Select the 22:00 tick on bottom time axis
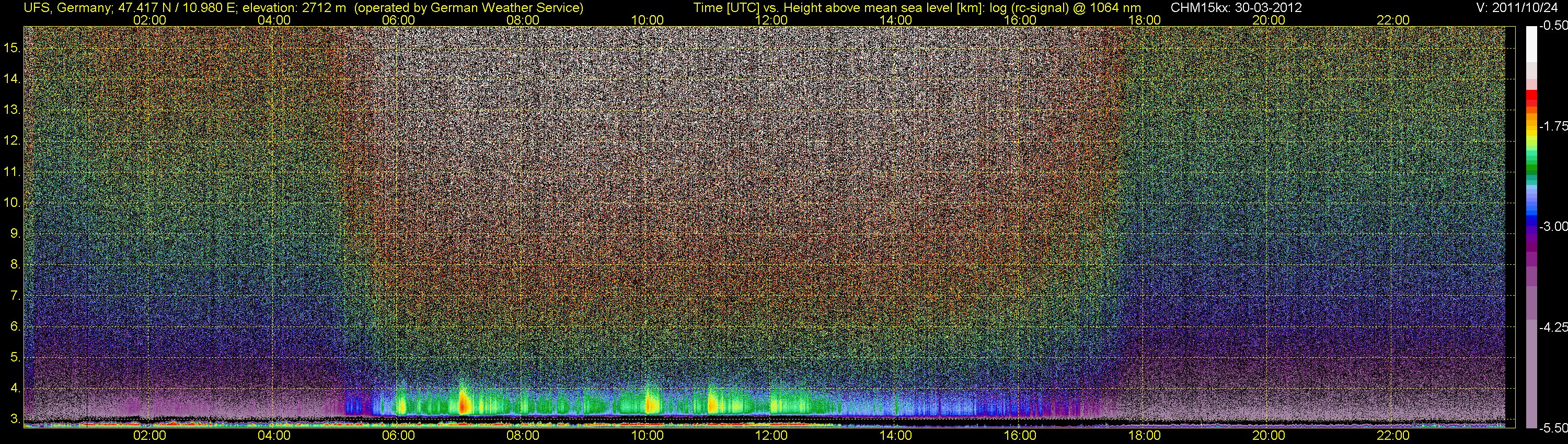Image resolution: width=1568 pixels, height=444 pixels. tap(1393, 436)
